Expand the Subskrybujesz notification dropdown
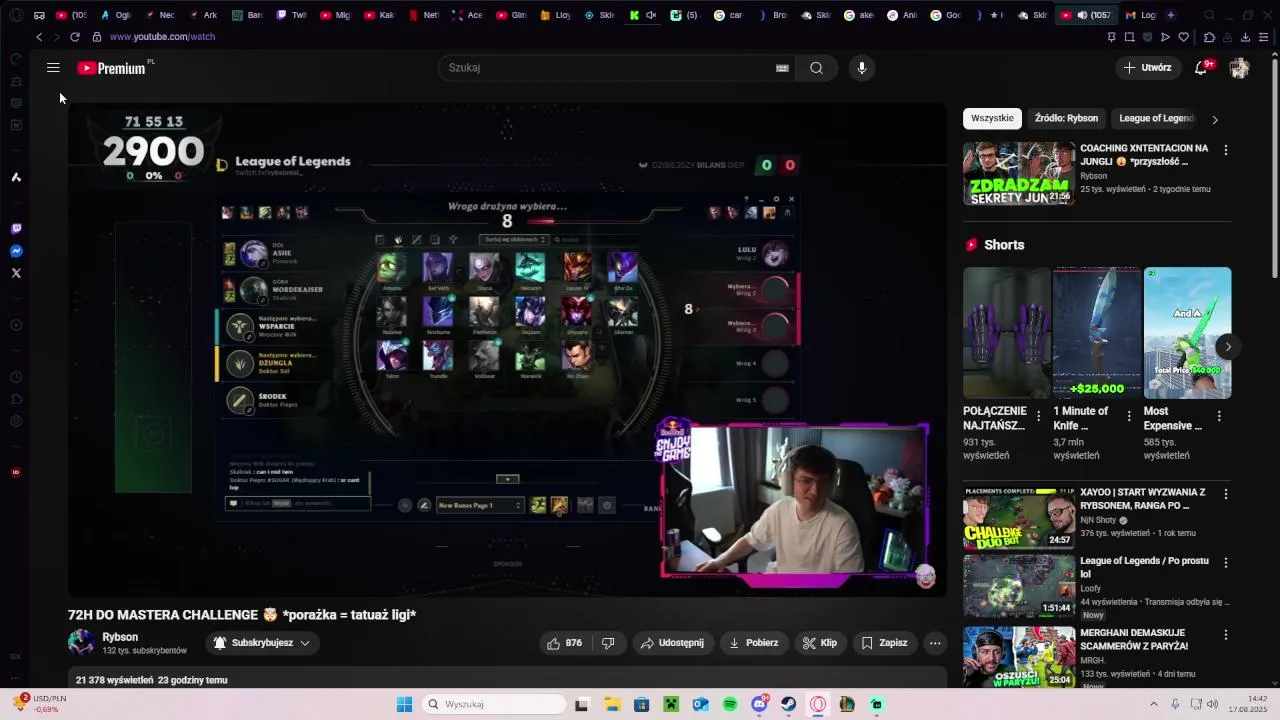The image size is (1280, 720). tap(305, 643)
